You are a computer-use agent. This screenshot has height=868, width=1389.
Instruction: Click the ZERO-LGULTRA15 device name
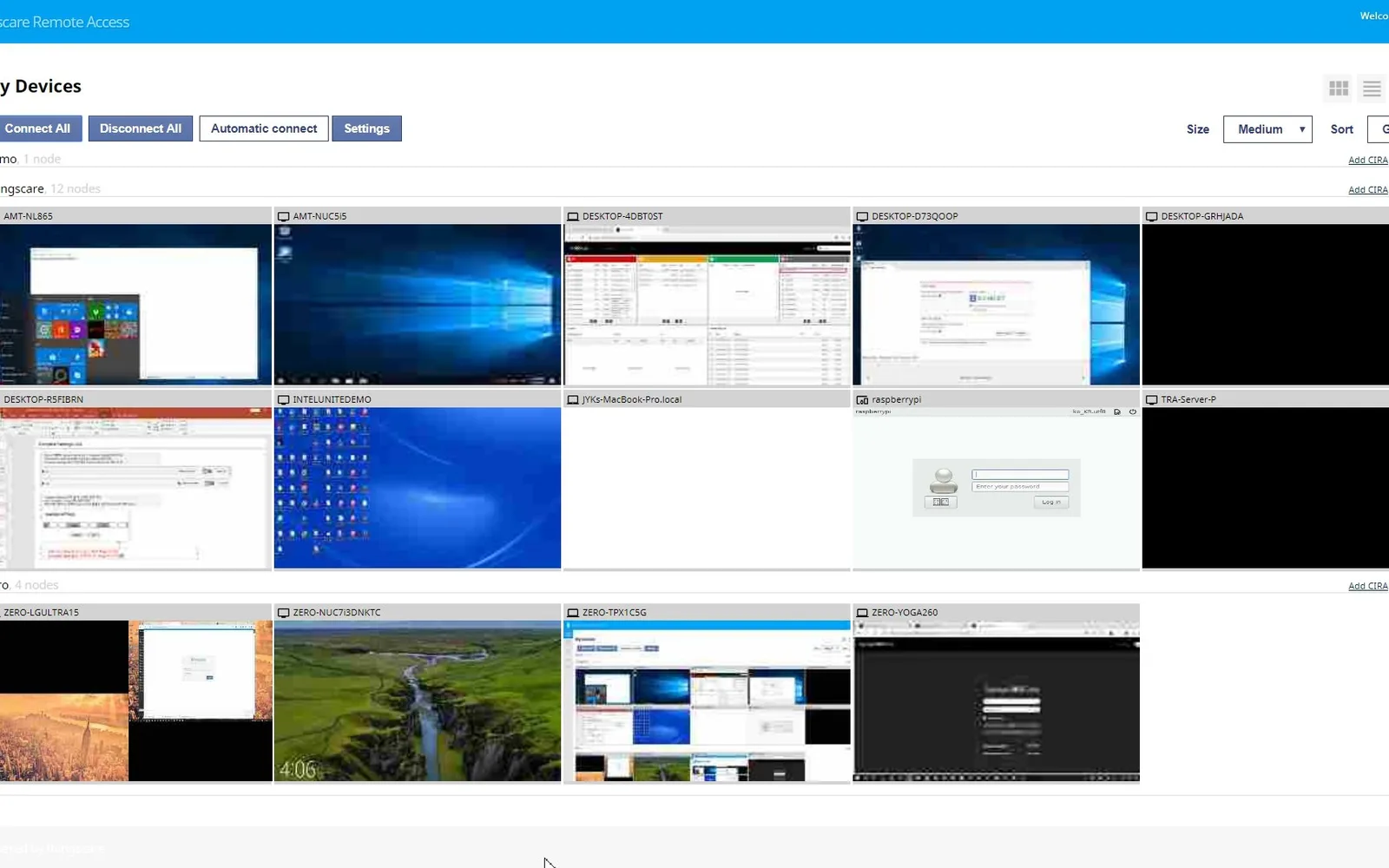[x=41, y=612]
